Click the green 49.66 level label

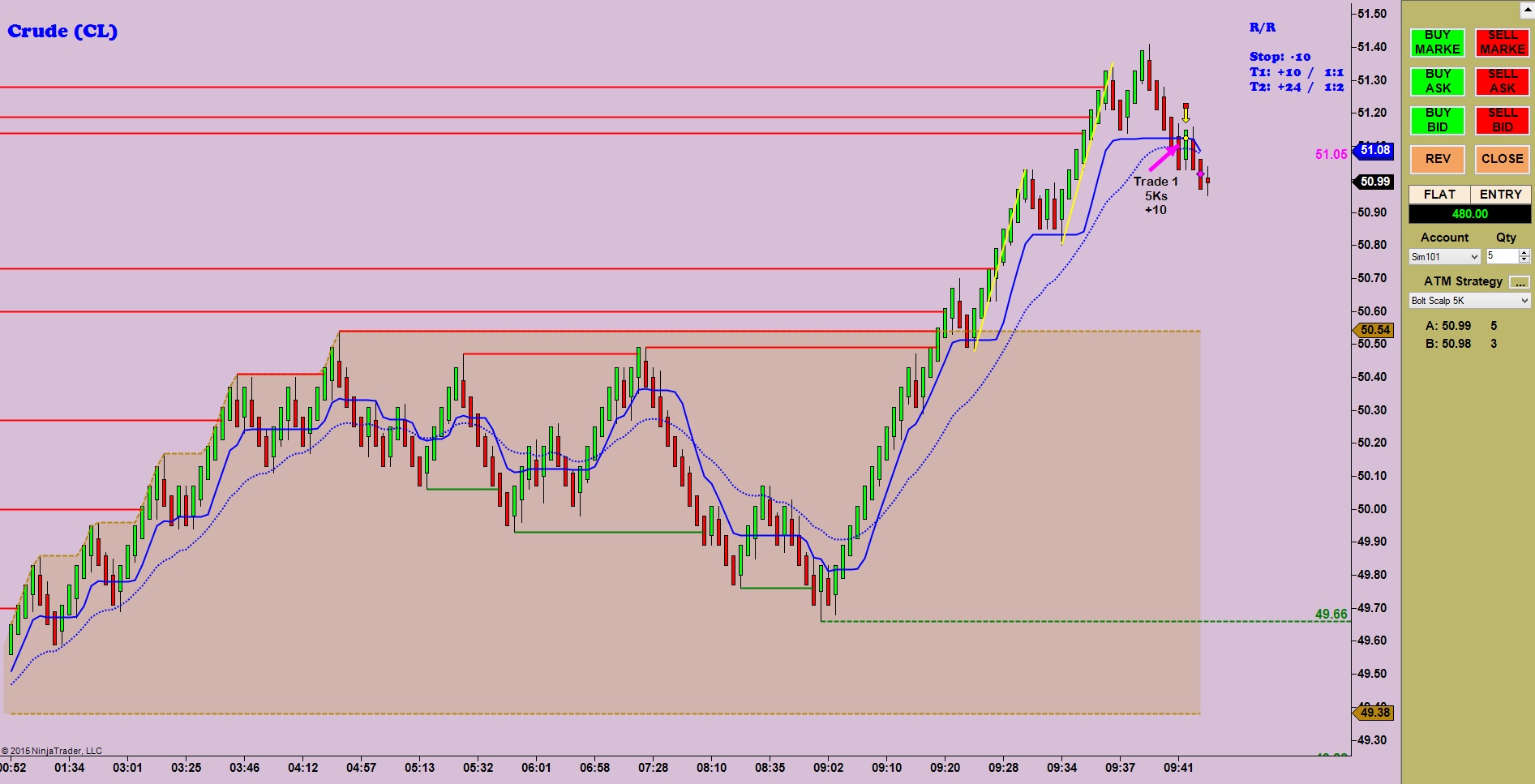(x=1331, y=614)
